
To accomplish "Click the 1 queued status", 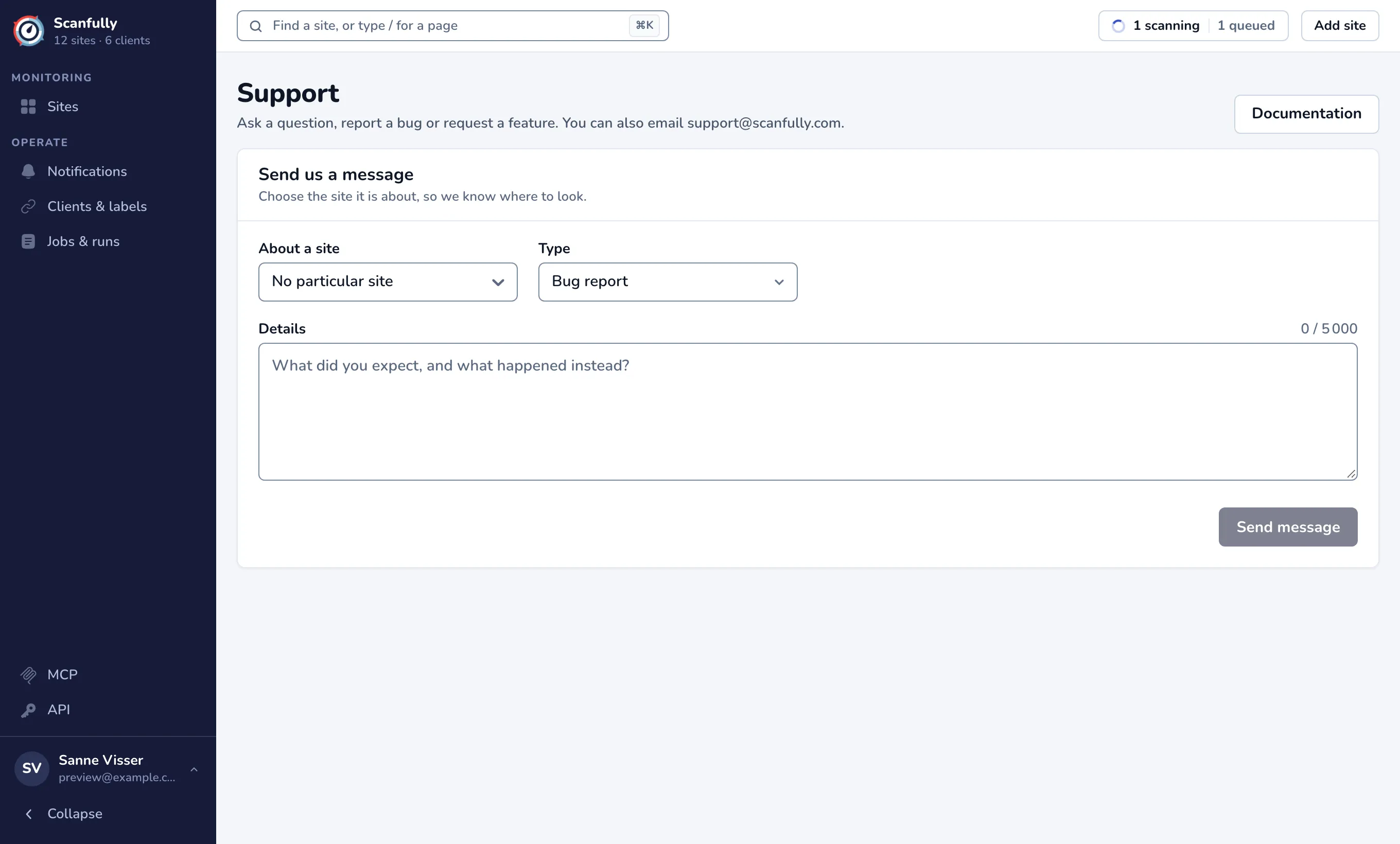I will [x=1246, y=26].
